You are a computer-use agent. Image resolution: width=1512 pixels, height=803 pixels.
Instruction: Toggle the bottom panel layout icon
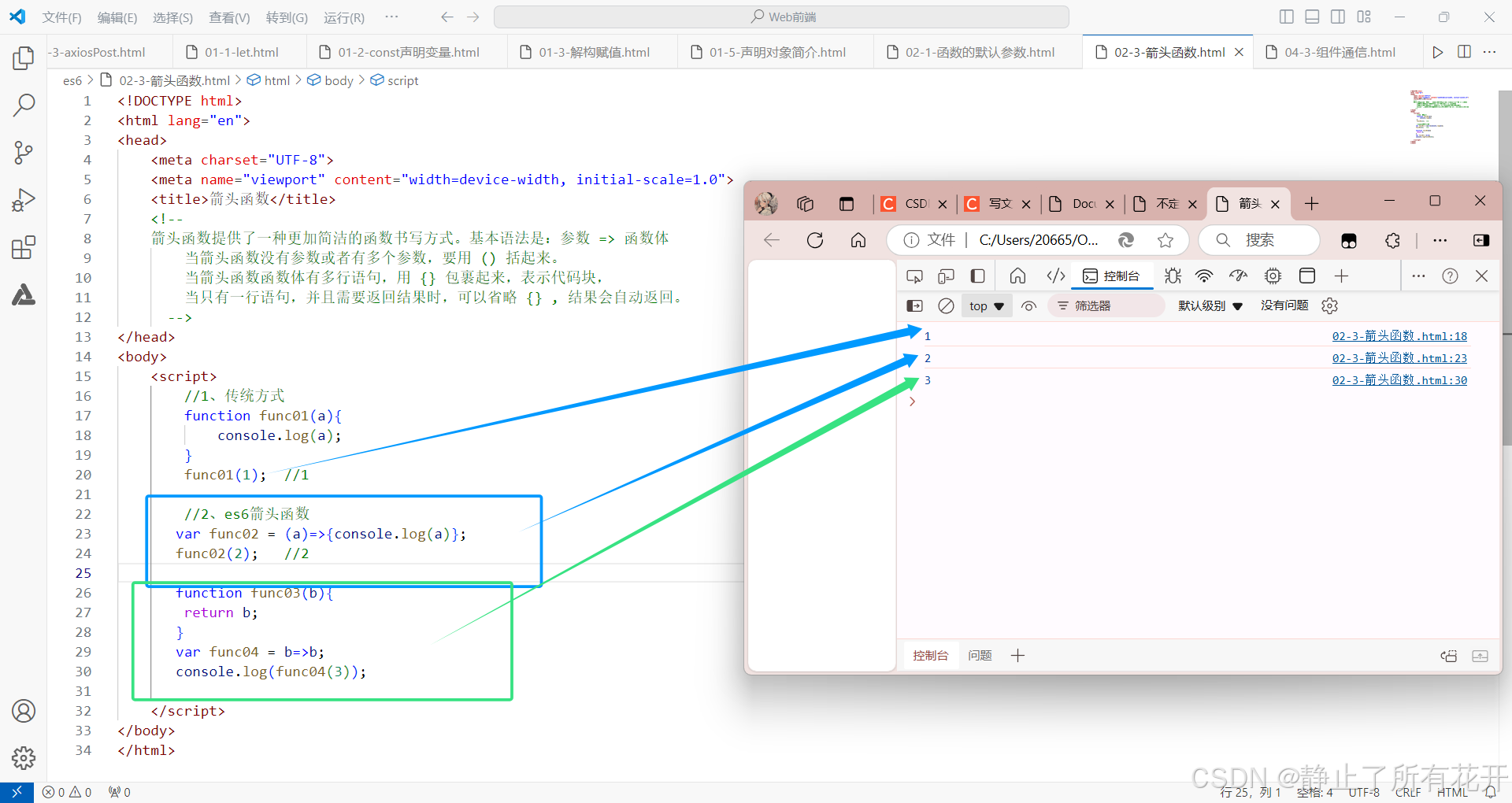click(1312, 17)
